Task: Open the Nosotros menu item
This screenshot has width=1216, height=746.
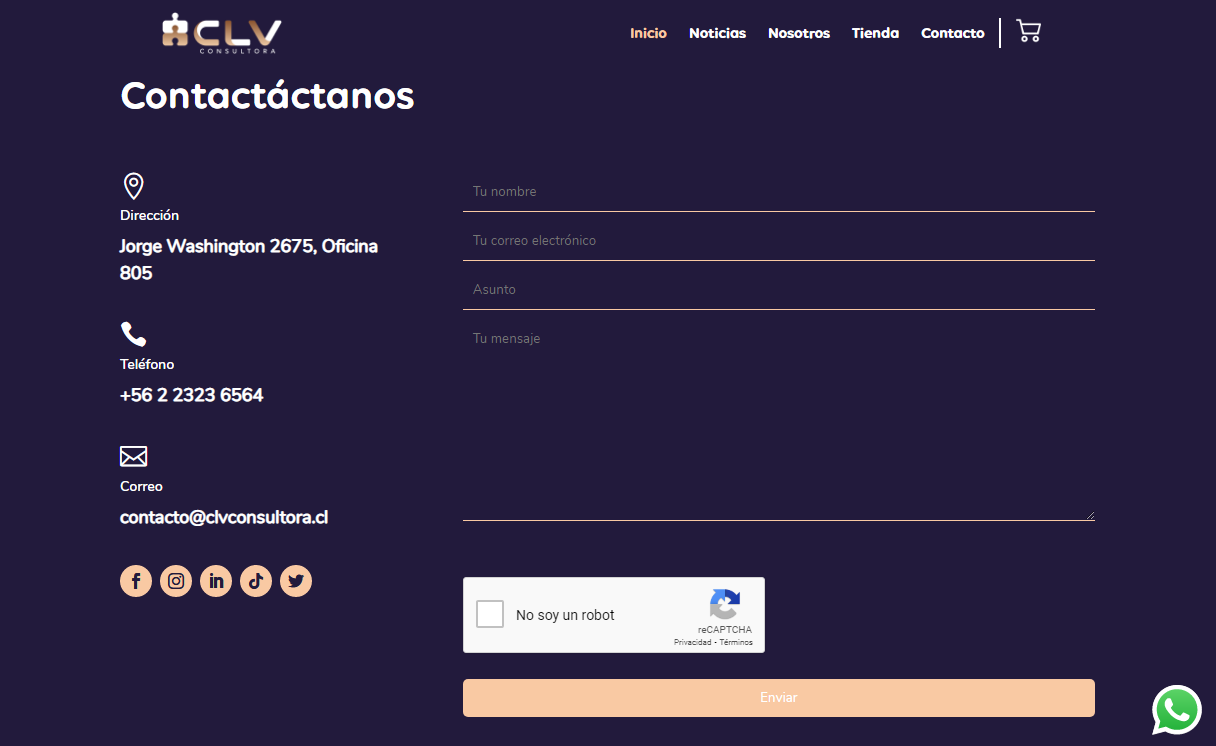Action: click(798, 33)
